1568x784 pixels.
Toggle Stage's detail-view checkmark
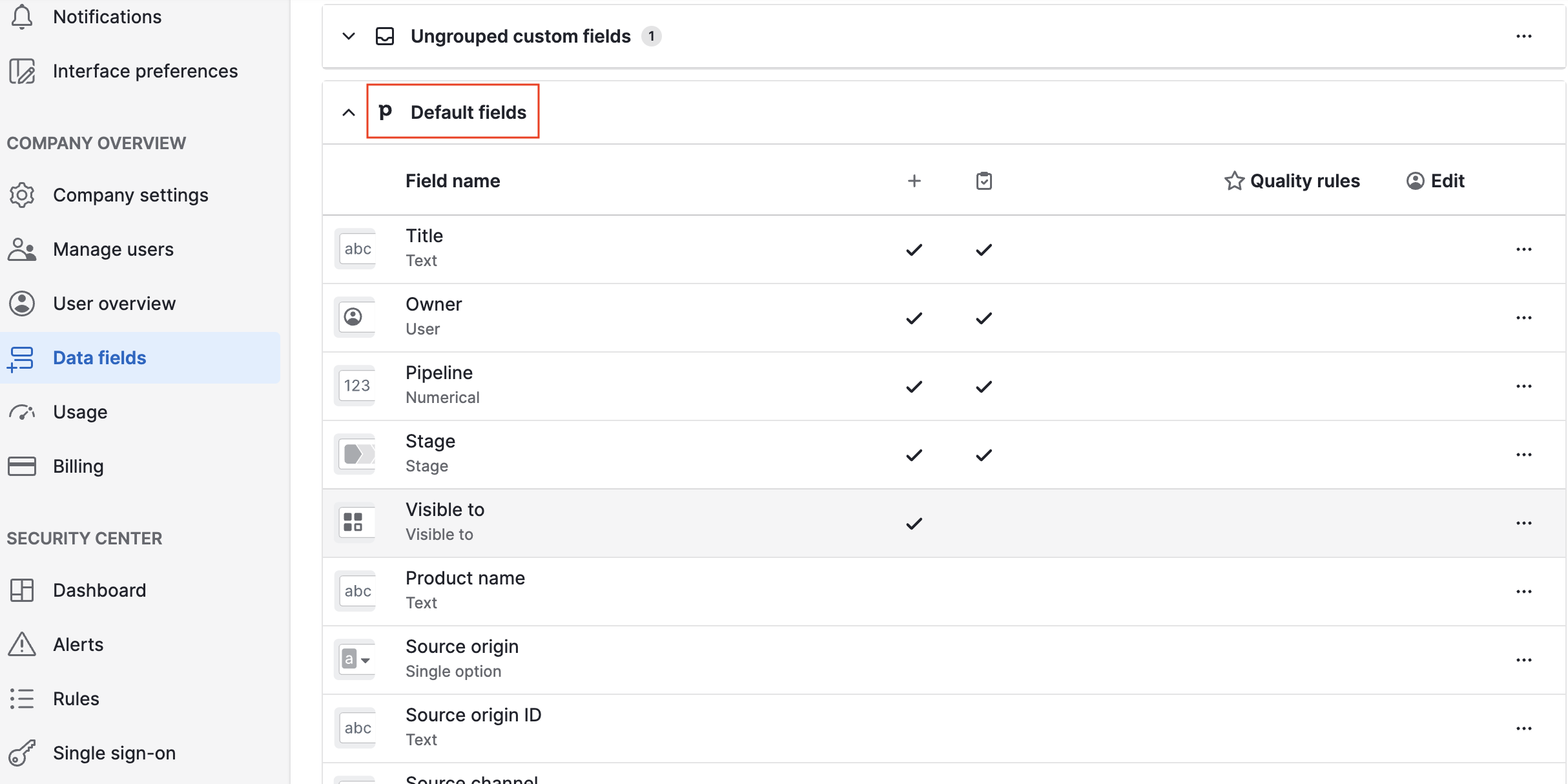point(984,455)
